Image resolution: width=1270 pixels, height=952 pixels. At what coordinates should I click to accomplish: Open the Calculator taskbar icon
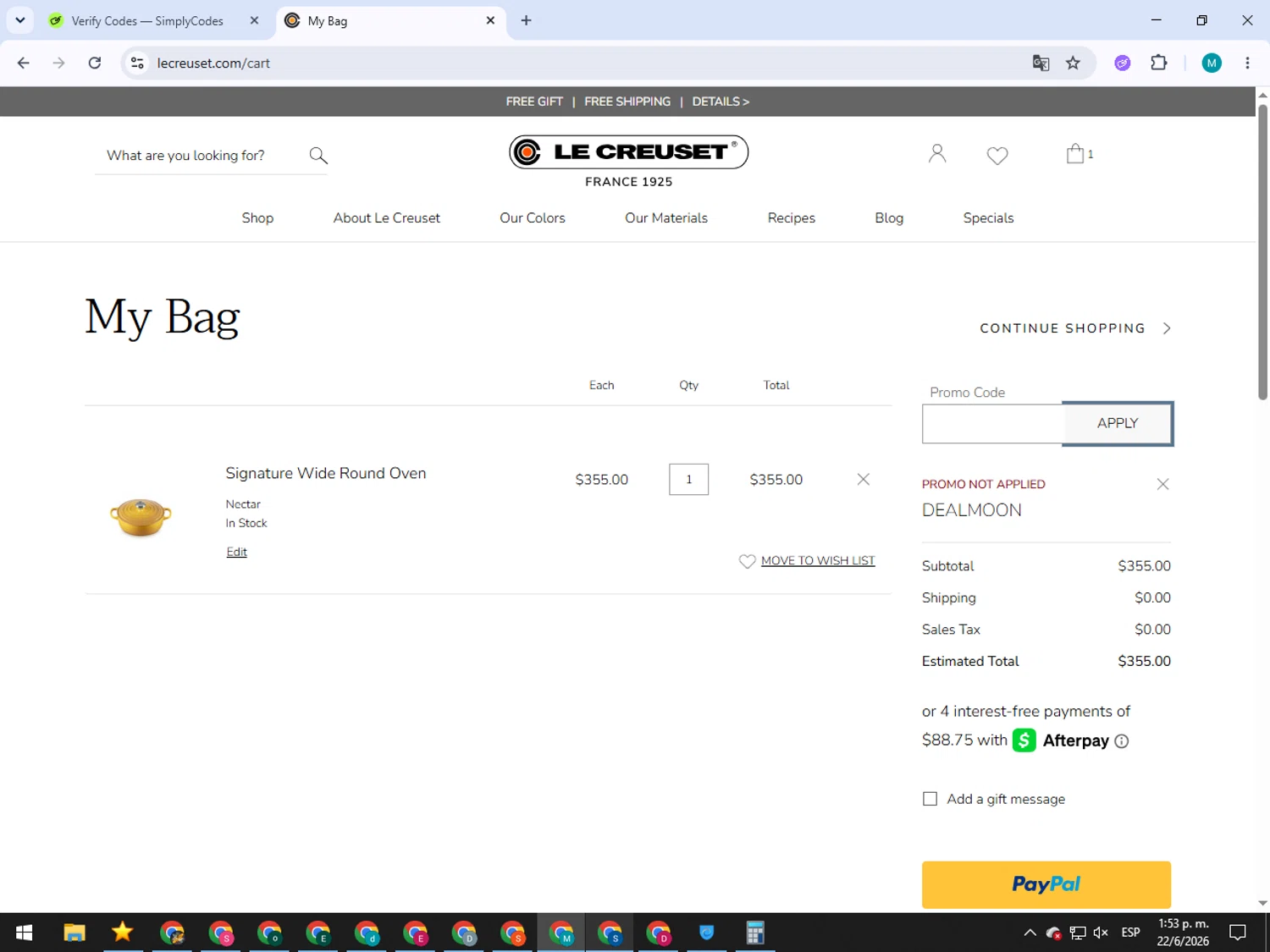coord(755,933)
